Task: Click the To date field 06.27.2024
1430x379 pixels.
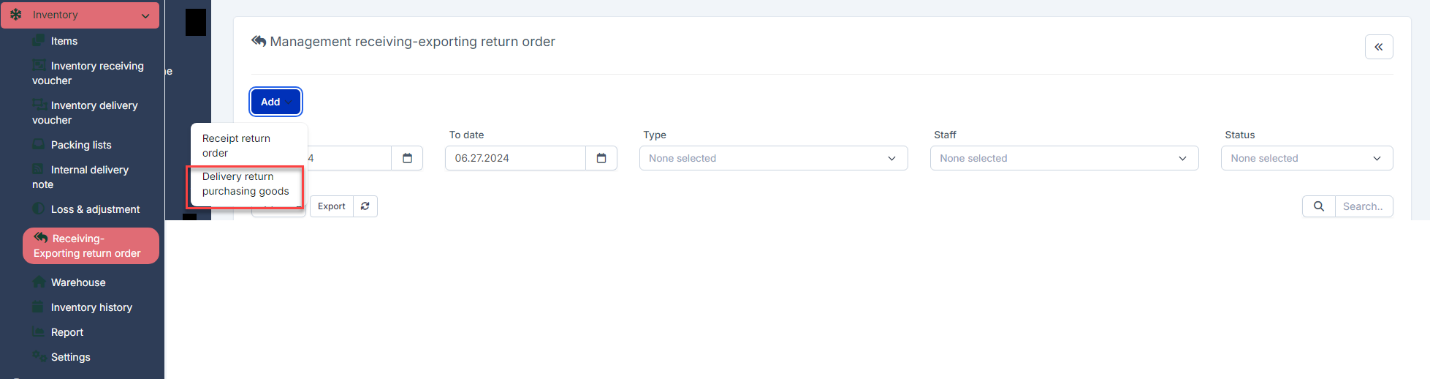Action: click(x=515, y=158)
